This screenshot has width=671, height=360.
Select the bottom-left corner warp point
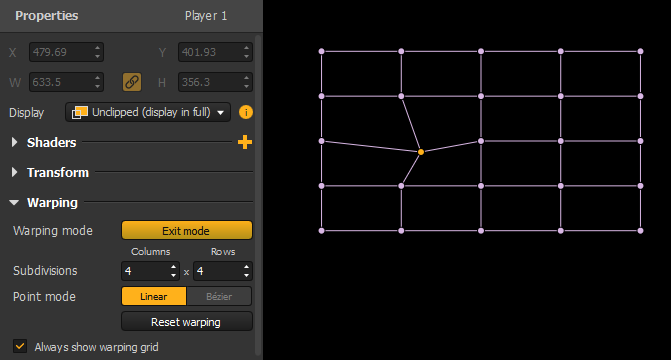tap(322, 231)
